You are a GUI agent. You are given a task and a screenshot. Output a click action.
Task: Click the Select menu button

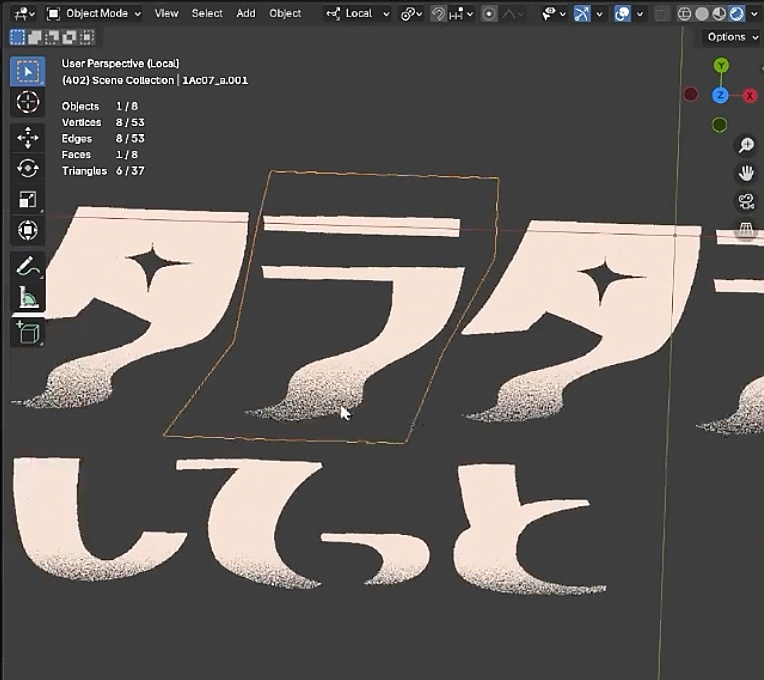pos(207,14)
